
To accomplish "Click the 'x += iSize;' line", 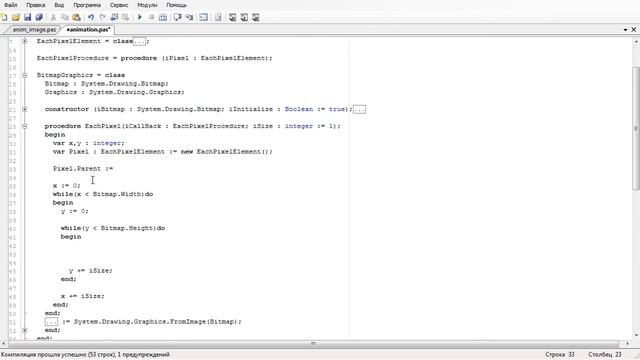I will click(83, 296).
